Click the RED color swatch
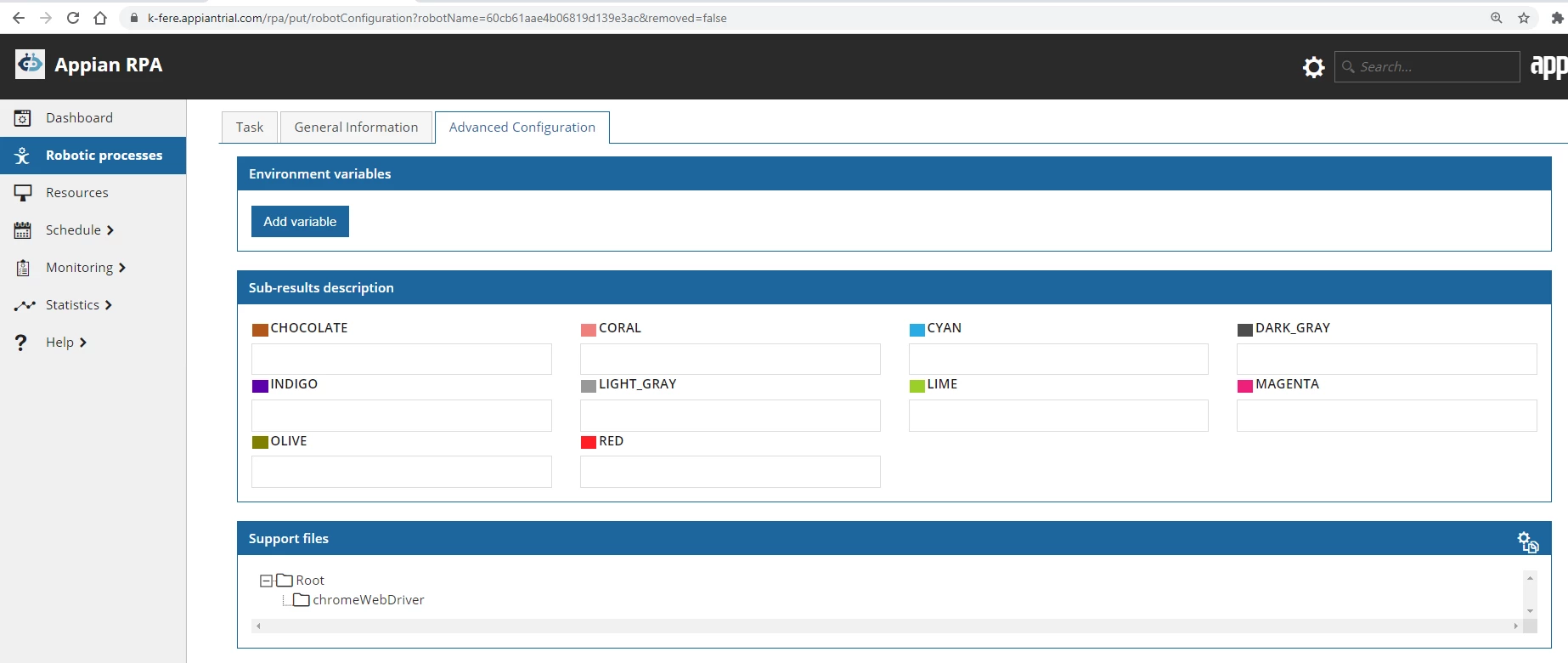 click(x=589, y=442)
